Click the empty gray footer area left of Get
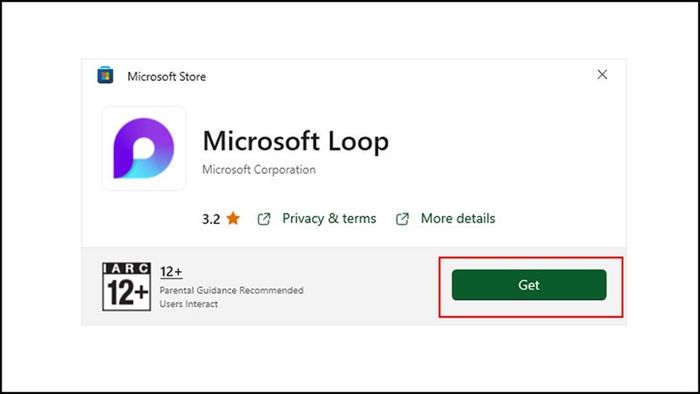Viewport: 700px width, 394px height. click(371, 286)
